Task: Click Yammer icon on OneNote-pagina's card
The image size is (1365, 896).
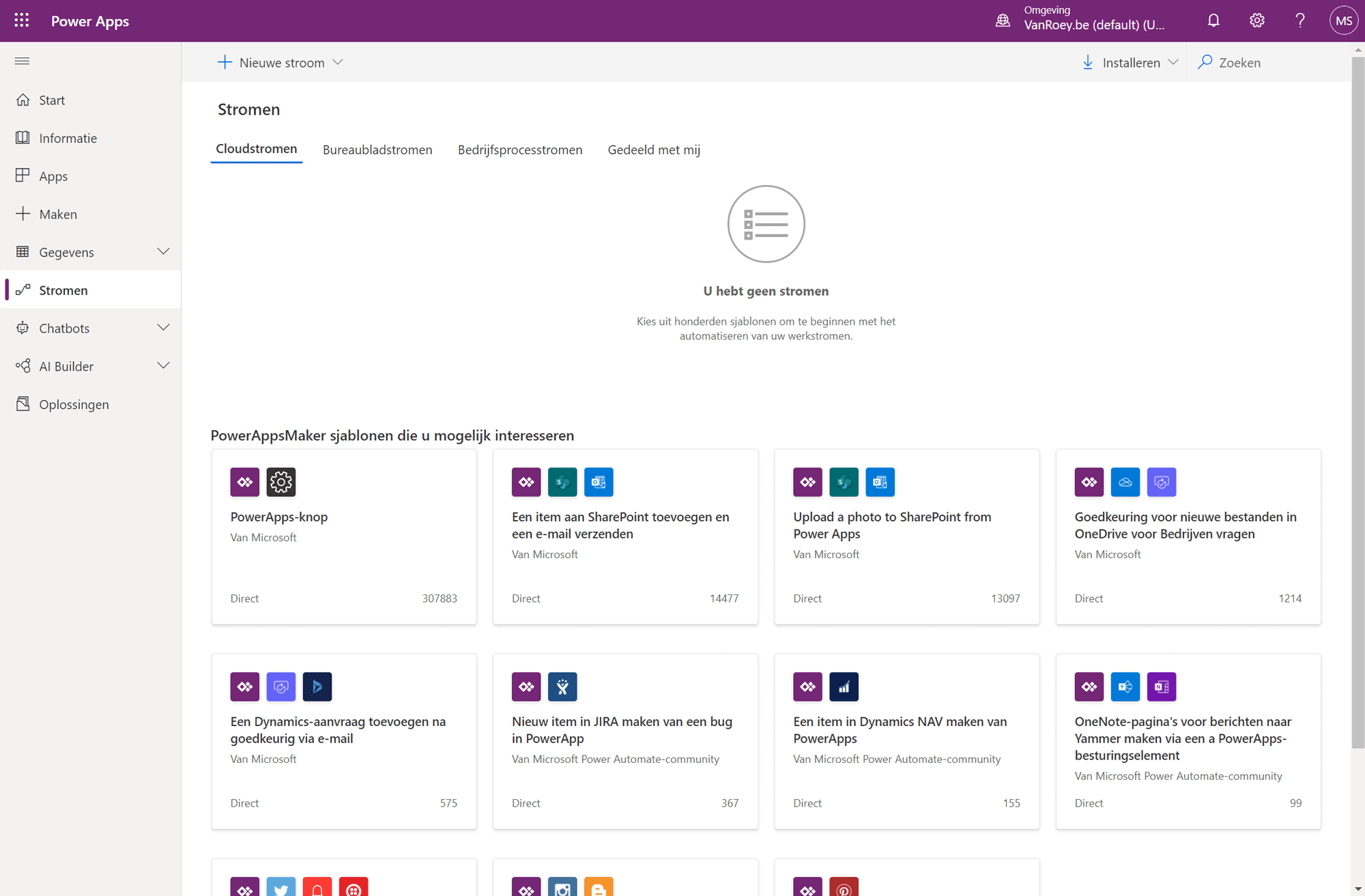Action: pyautogui.click(x=1125, y=687)
